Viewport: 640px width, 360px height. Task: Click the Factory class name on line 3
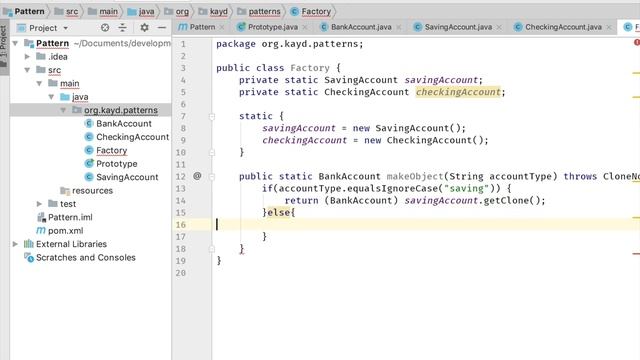click(310, 68)
